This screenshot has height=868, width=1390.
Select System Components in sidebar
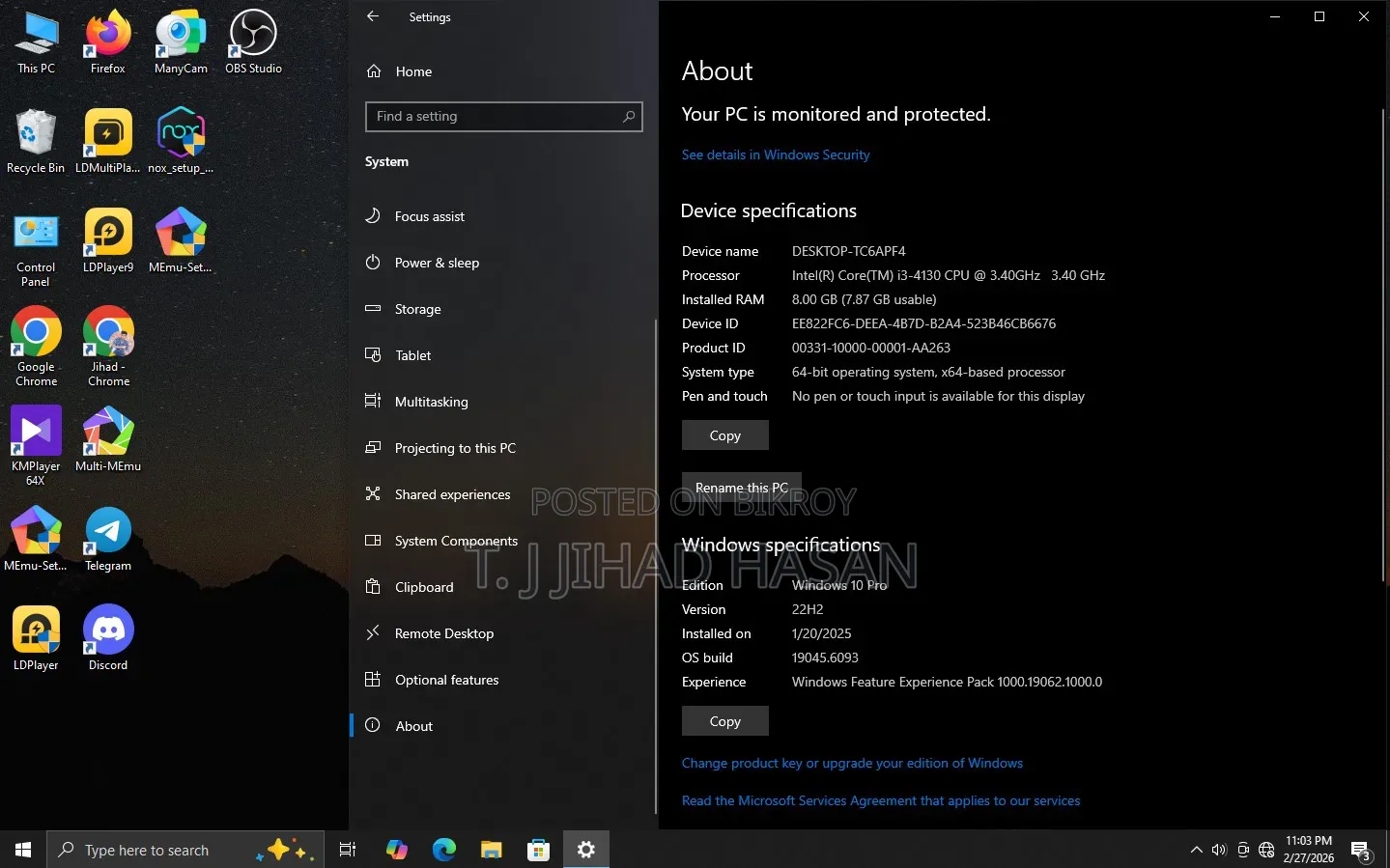click(456, 541)
